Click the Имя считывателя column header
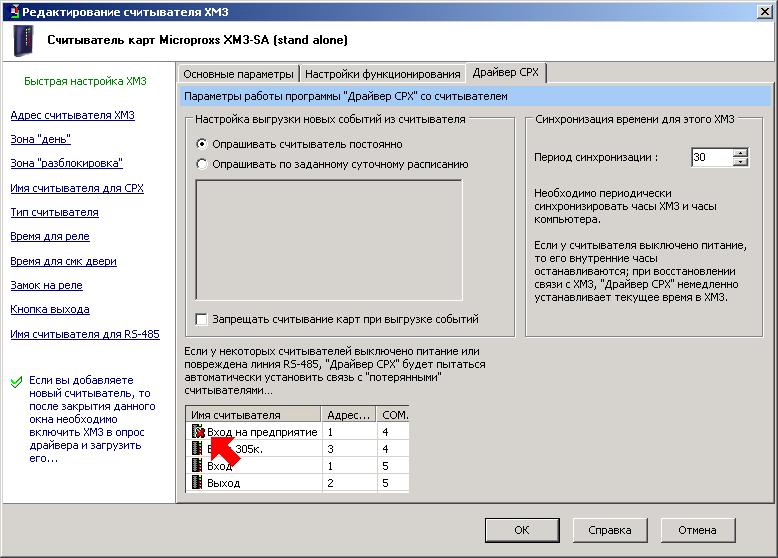 (252, 414)
